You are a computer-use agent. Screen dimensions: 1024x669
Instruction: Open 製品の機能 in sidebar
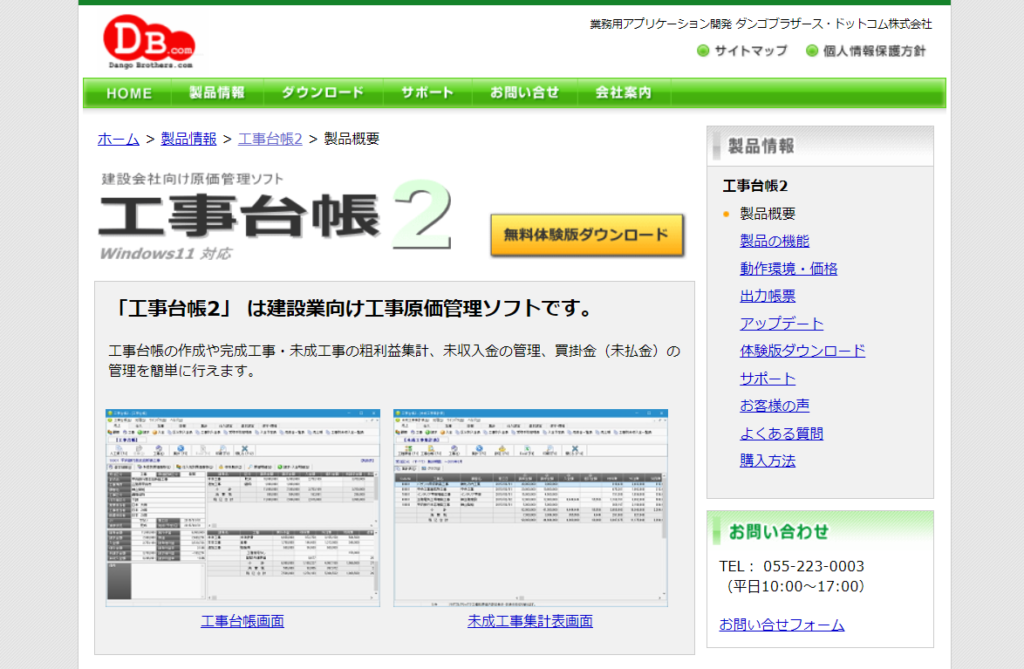point(774,241)
